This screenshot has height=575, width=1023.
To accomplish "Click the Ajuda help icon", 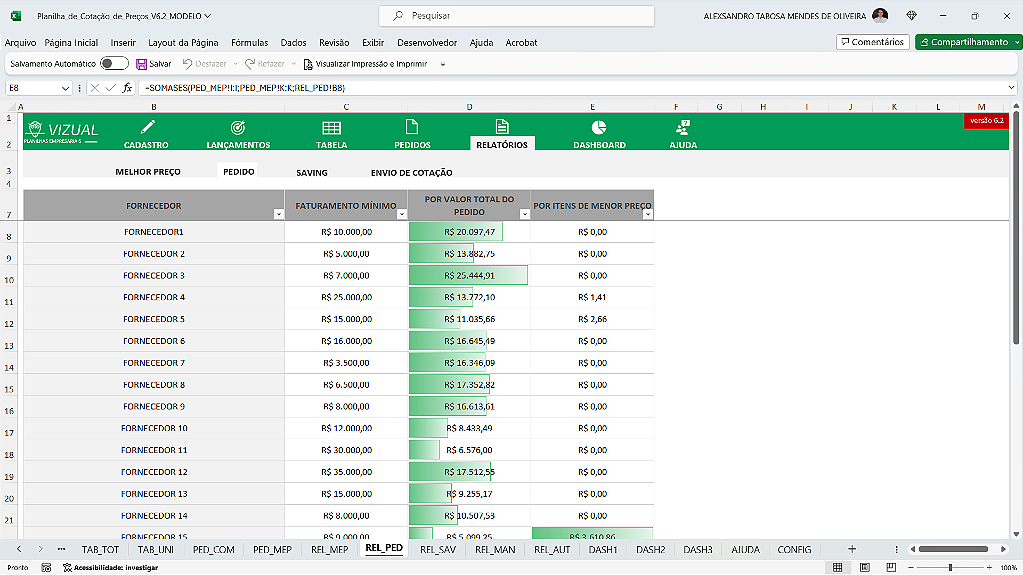I will [683, 128].
